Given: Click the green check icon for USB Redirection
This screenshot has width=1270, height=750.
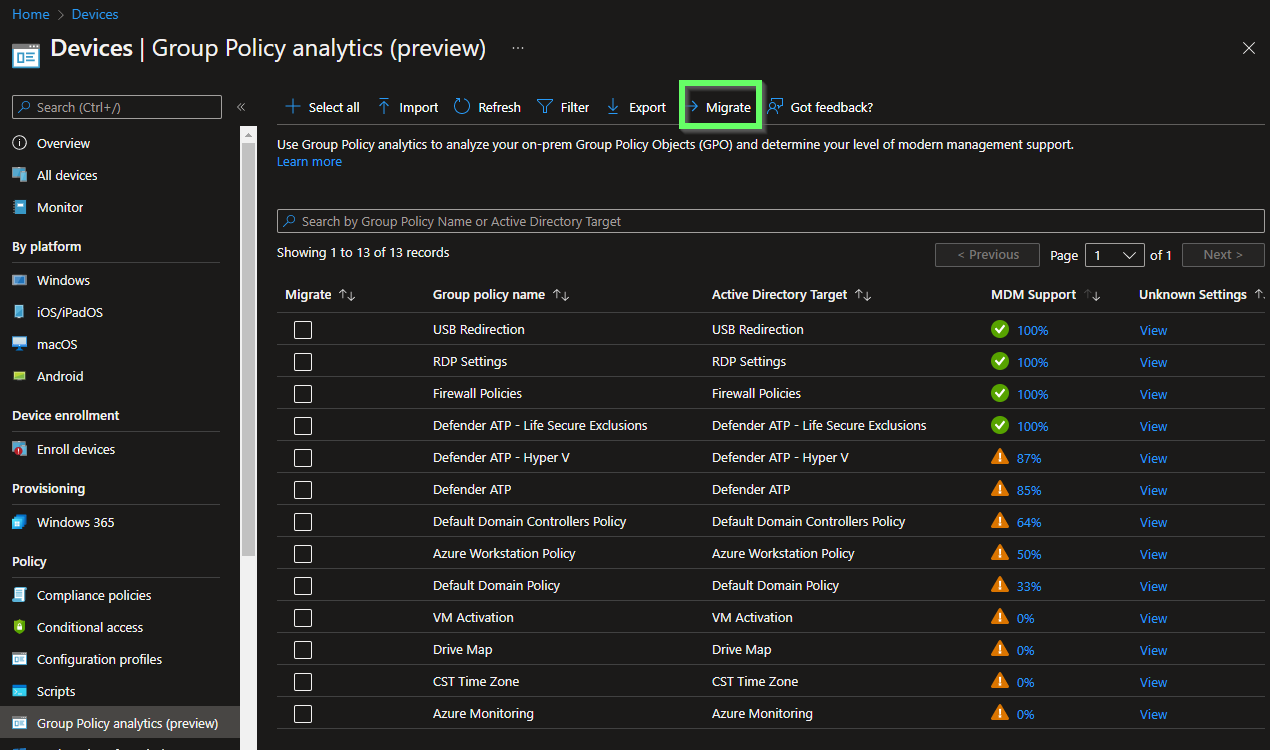Looking at the screenshot, I should pos(999,329).
